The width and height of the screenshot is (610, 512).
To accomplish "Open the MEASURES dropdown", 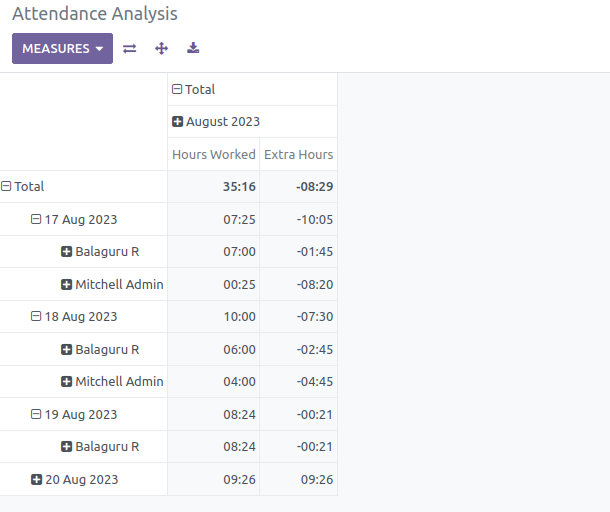I will click(62, 49).
